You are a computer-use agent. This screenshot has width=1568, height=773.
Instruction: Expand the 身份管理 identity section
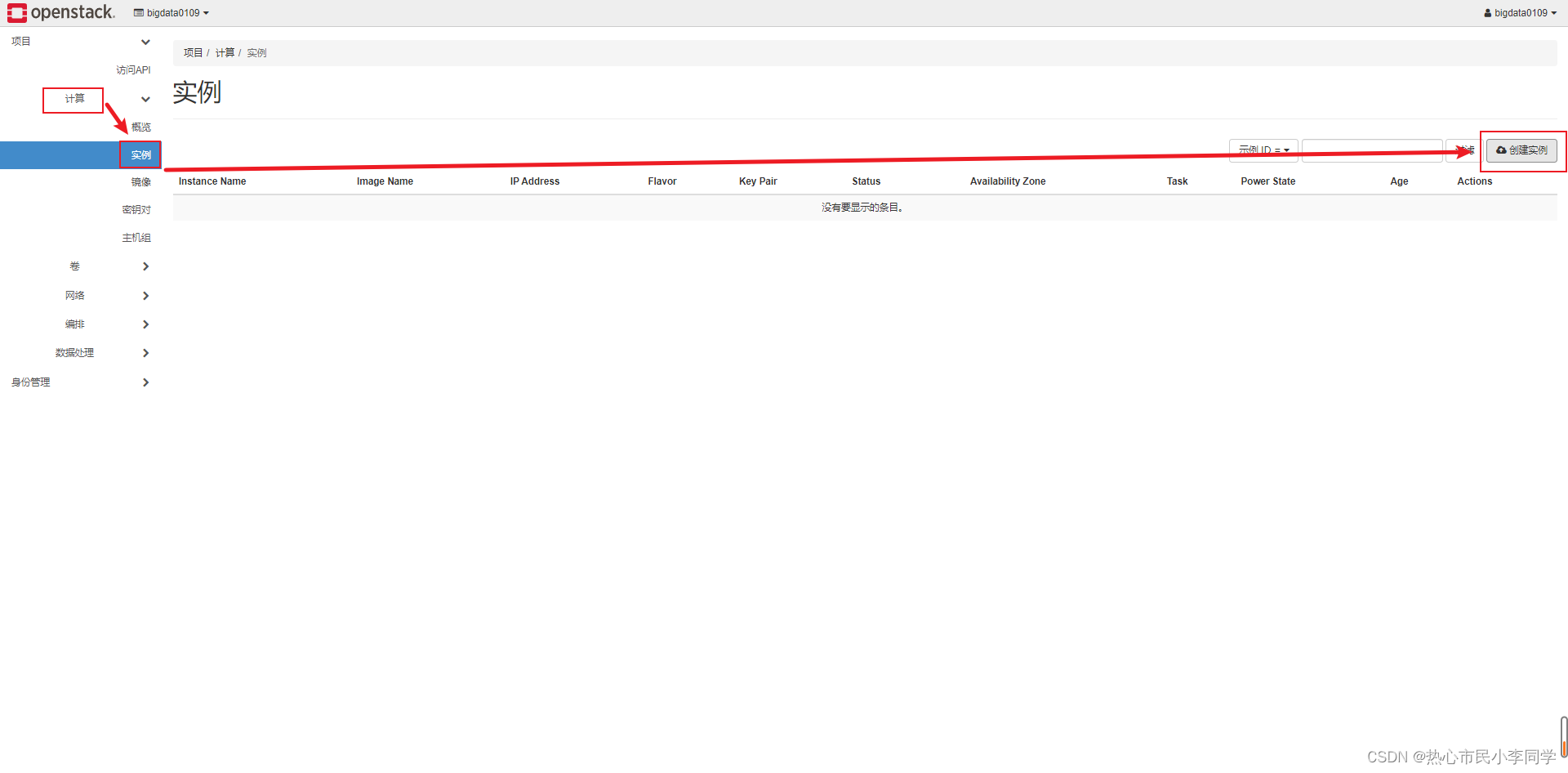80,382
